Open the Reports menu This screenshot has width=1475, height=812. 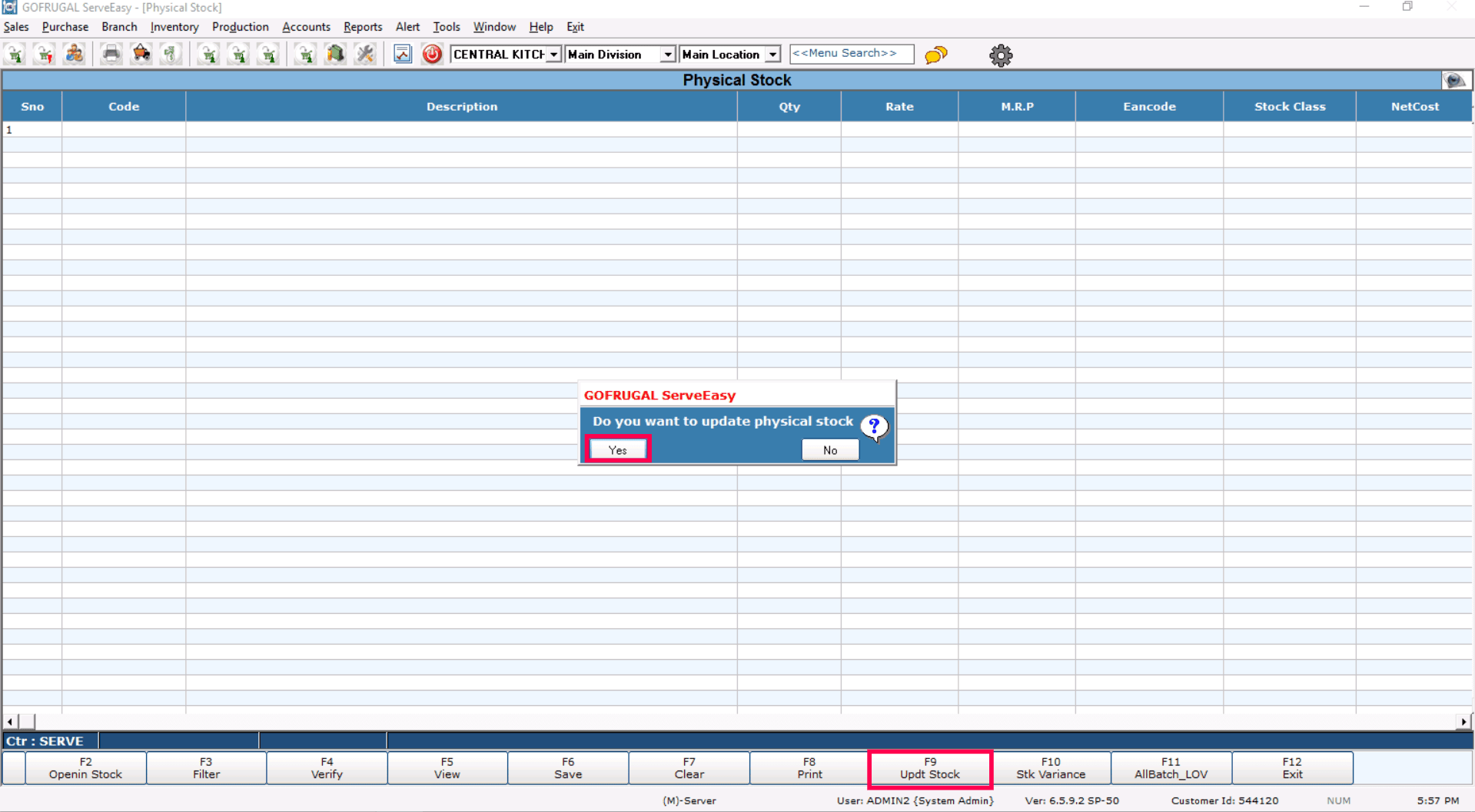coord(362,27)
